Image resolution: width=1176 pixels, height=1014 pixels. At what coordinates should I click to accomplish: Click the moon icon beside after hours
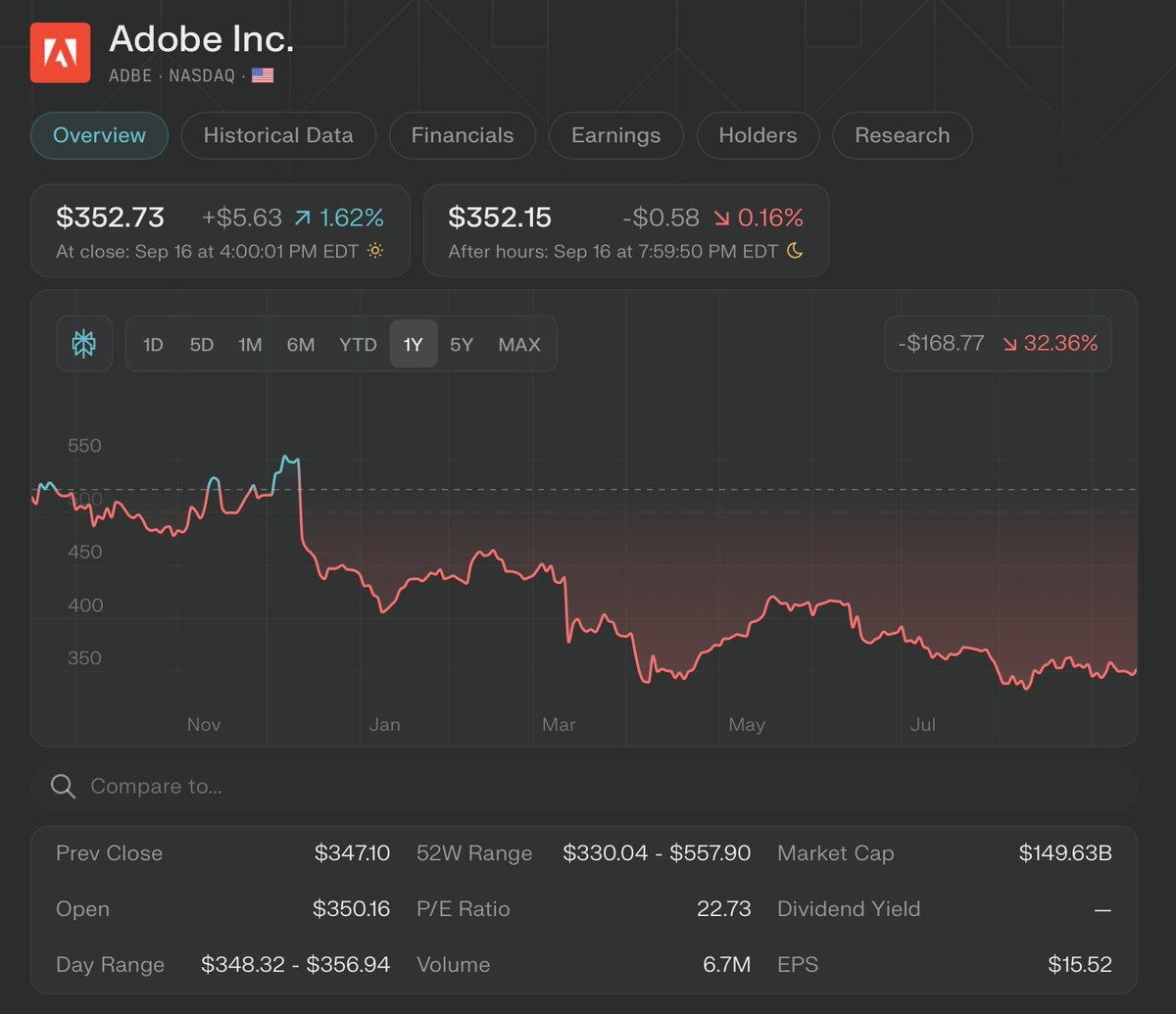point(795,251)
